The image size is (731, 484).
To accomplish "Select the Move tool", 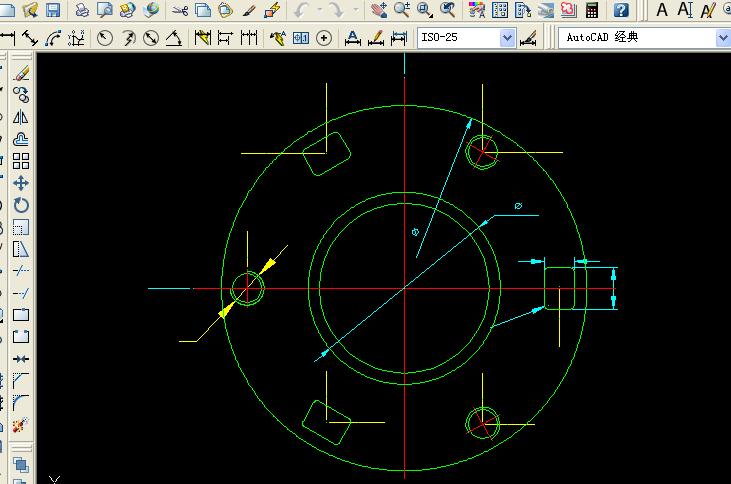I will [21, 183].
